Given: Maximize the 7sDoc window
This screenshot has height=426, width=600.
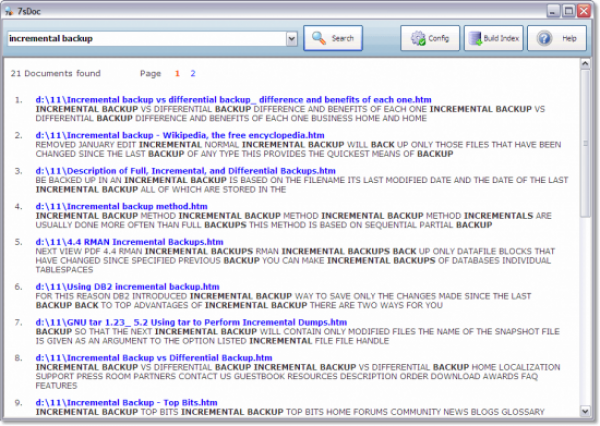Looking at the screenshot, I should click(x=568, y=11).
